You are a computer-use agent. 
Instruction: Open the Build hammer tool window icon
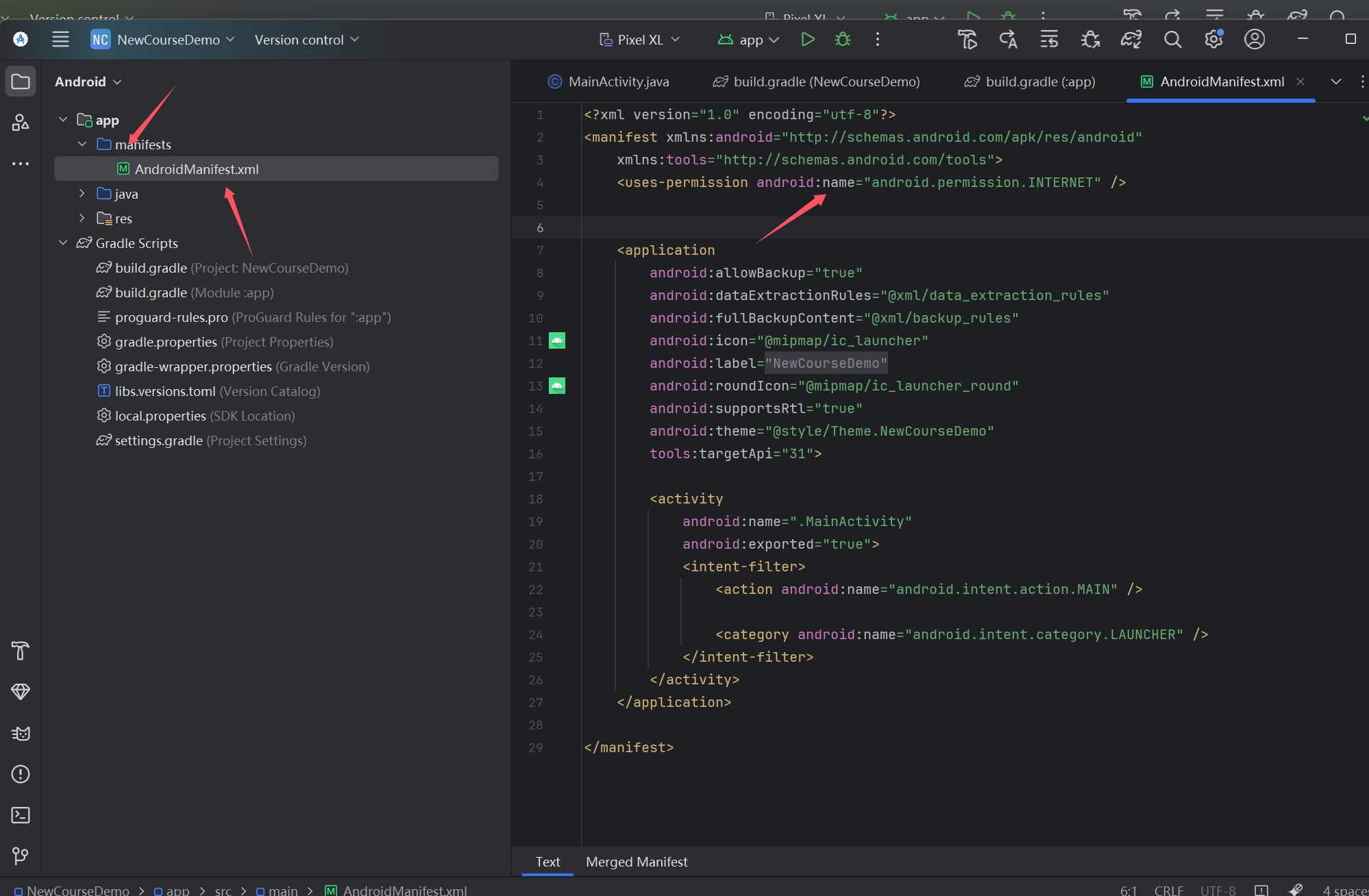pos(21,651)
